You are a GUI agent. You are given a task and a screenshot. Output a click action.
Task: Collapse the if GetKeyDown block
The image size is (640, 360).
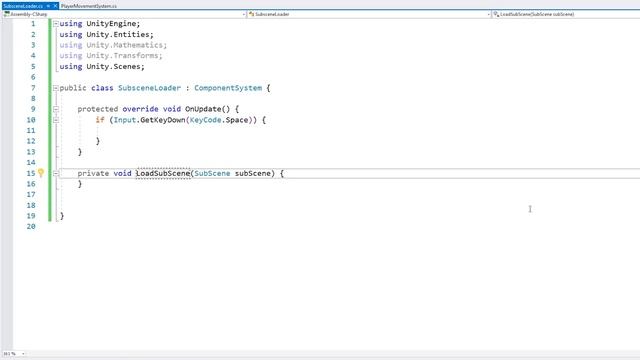coord(56,120)
